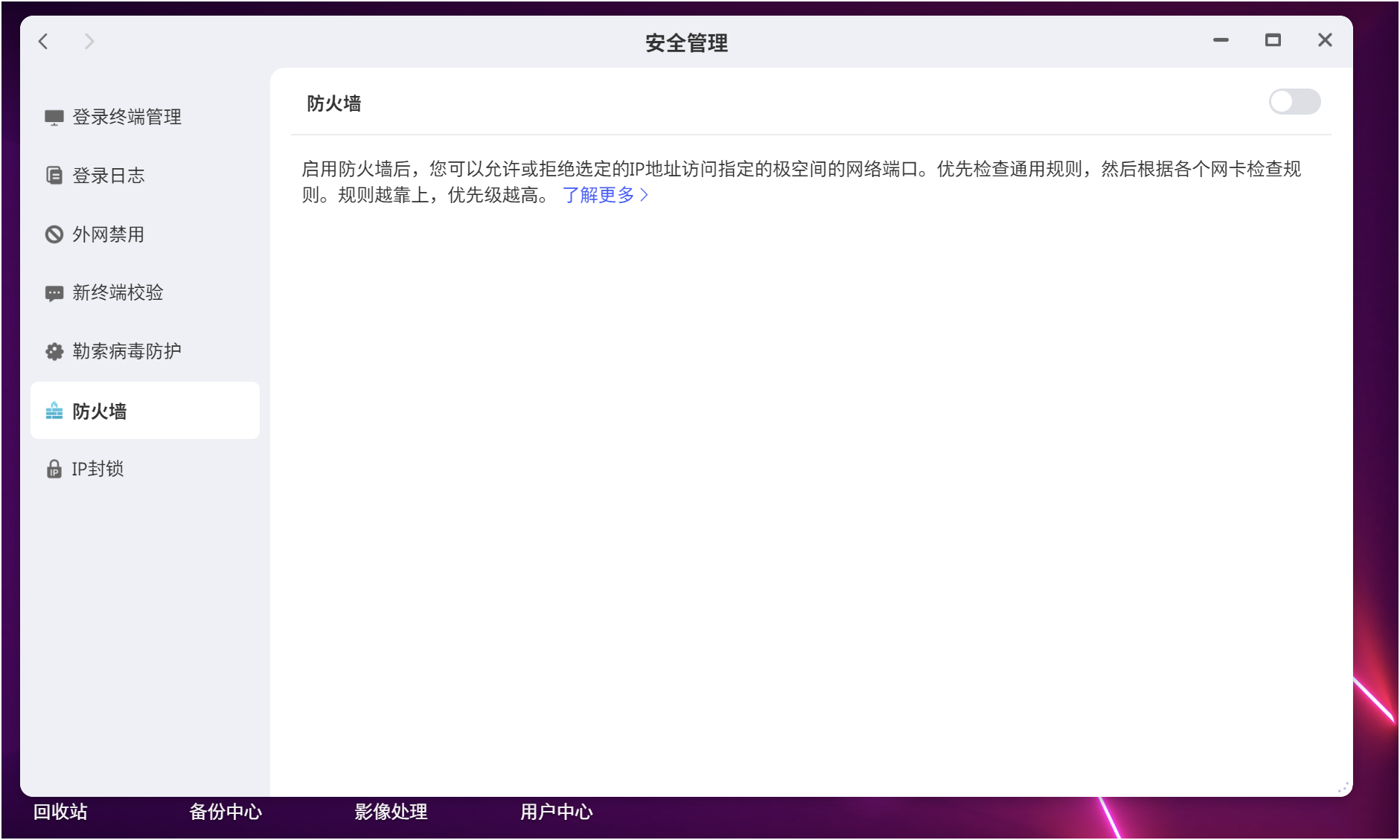Close the 安全管理 window
Image resolution: width=1400 pixels, height=840 pixels.
point(1325,40)
